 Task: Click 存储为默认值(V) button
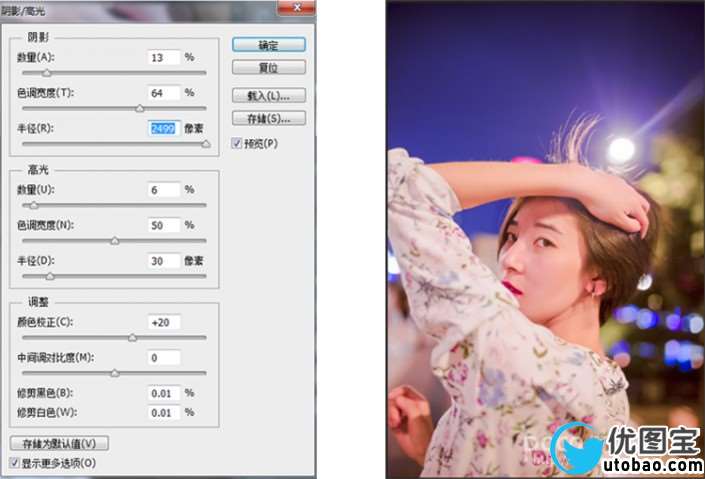pos(59,443)
